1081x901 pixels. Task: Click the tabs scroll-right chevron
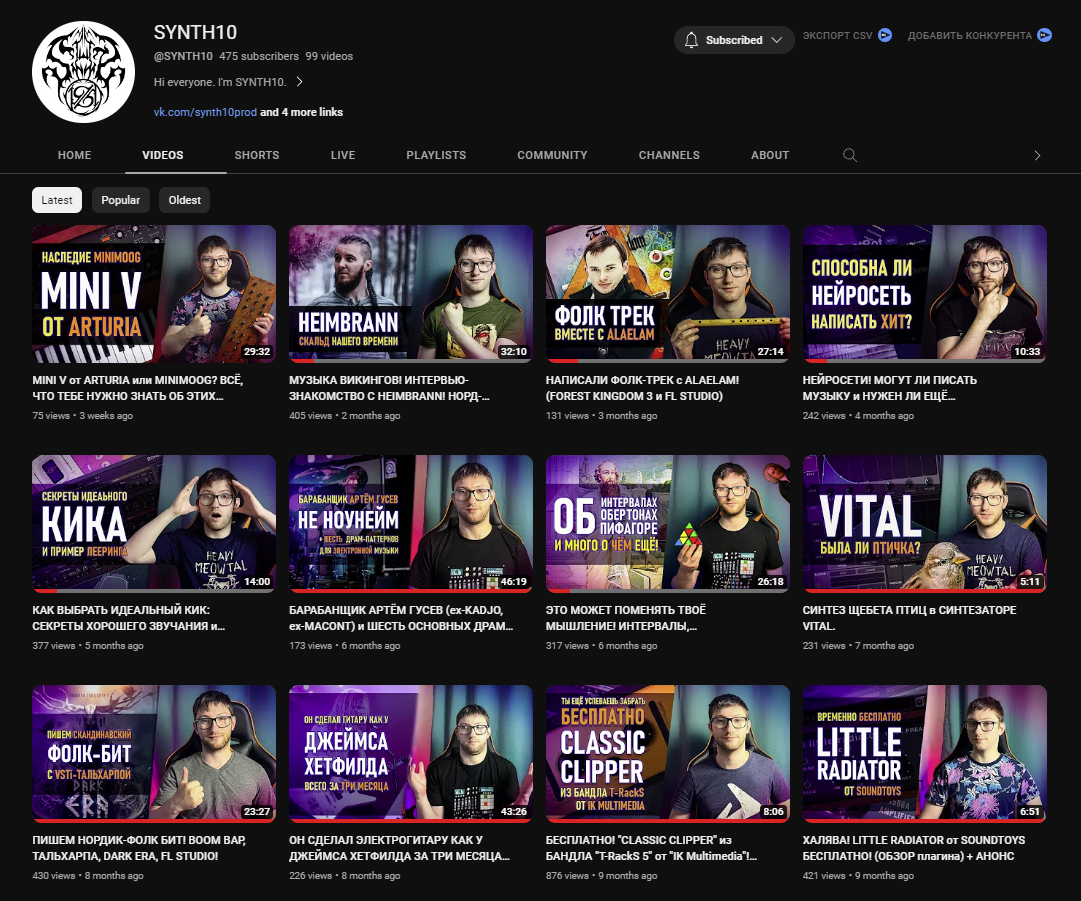click(x=1037, y=156)
